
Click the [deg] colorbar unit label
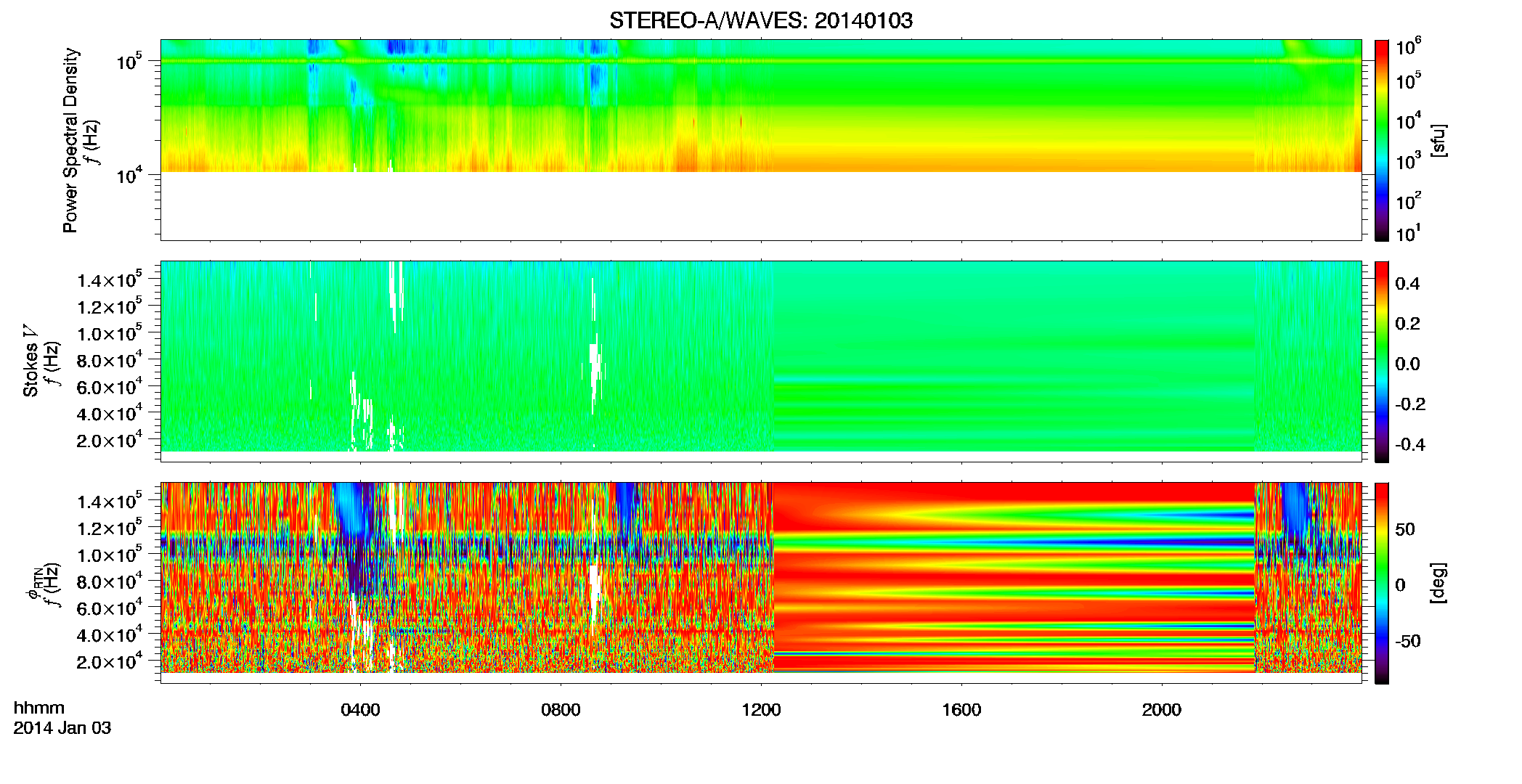[1439, 583]
